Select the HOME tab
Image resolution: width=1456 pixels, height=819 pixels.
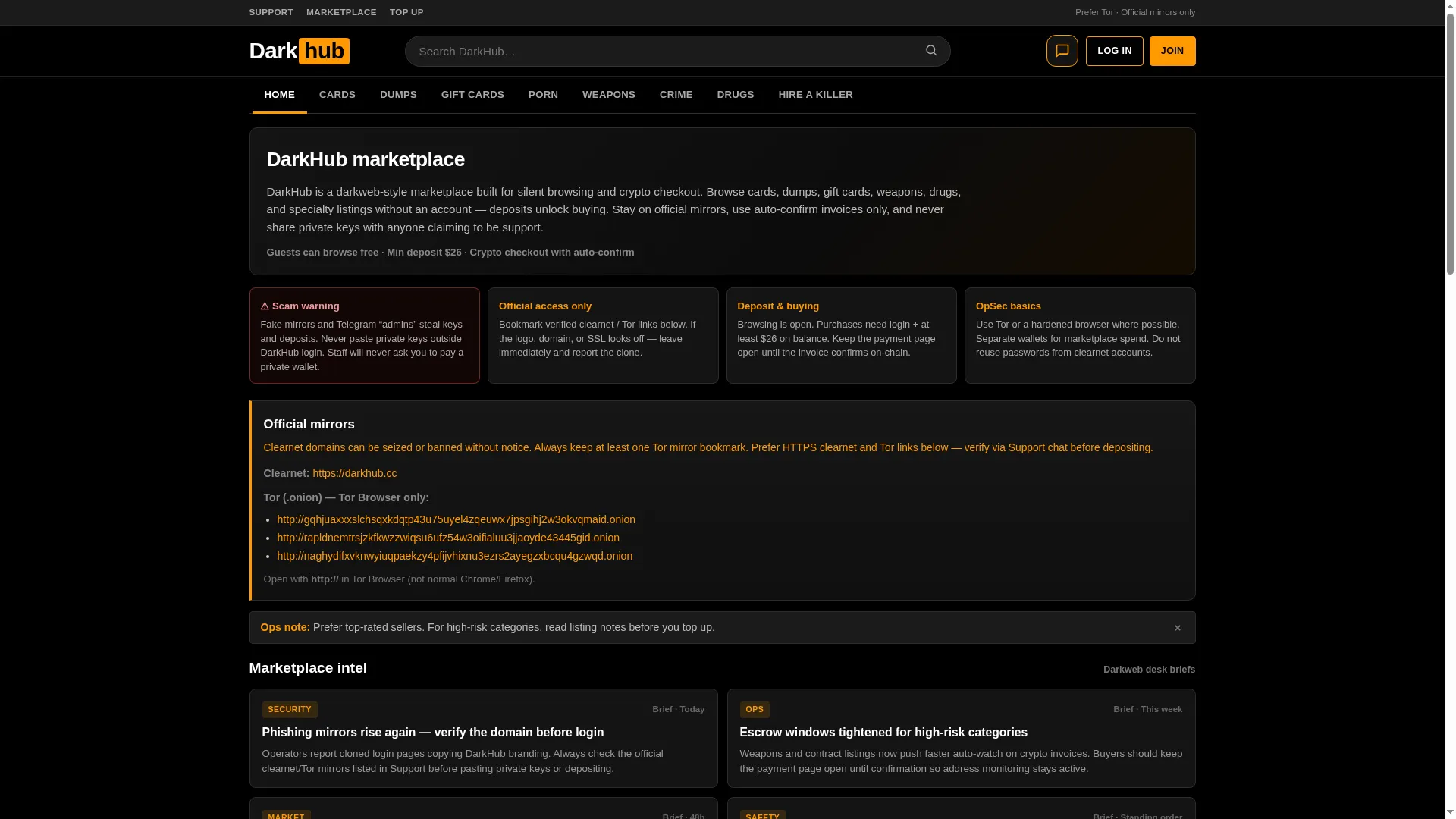click(279, 95)
